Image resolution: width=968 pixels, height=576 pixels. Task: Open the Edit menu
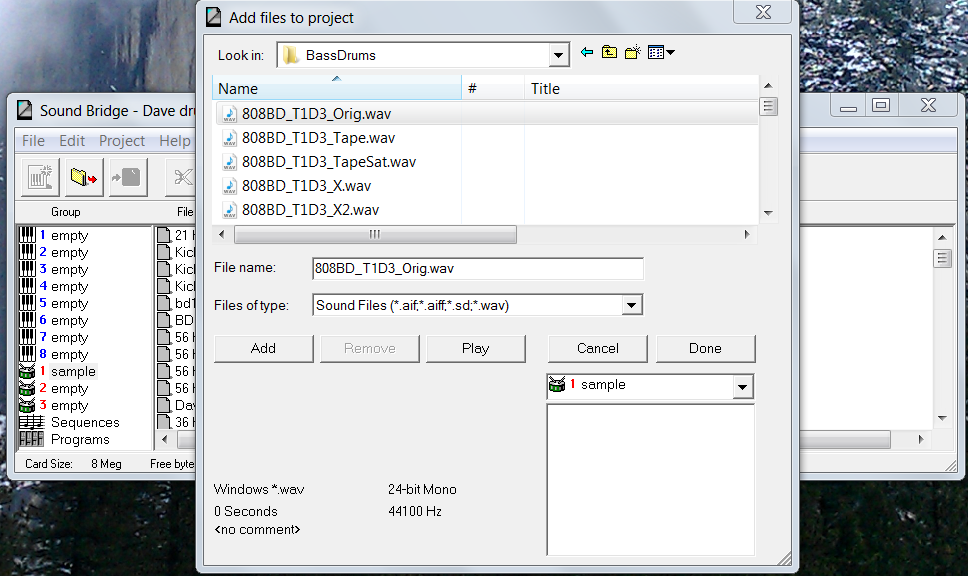tap(72, 141)
